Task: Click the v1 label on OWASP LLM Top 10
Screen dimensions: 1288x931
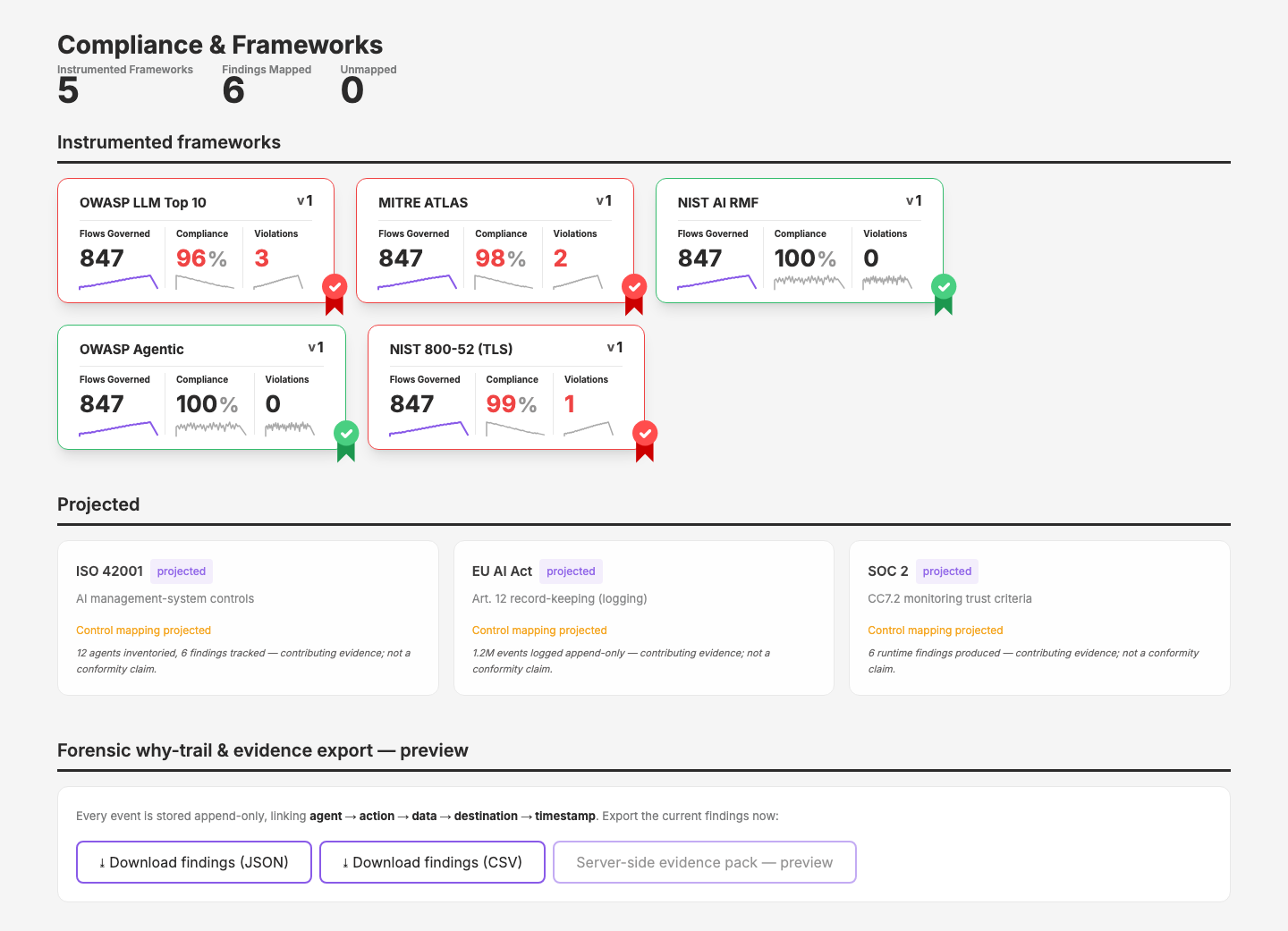Action: (x=305, y=201)
